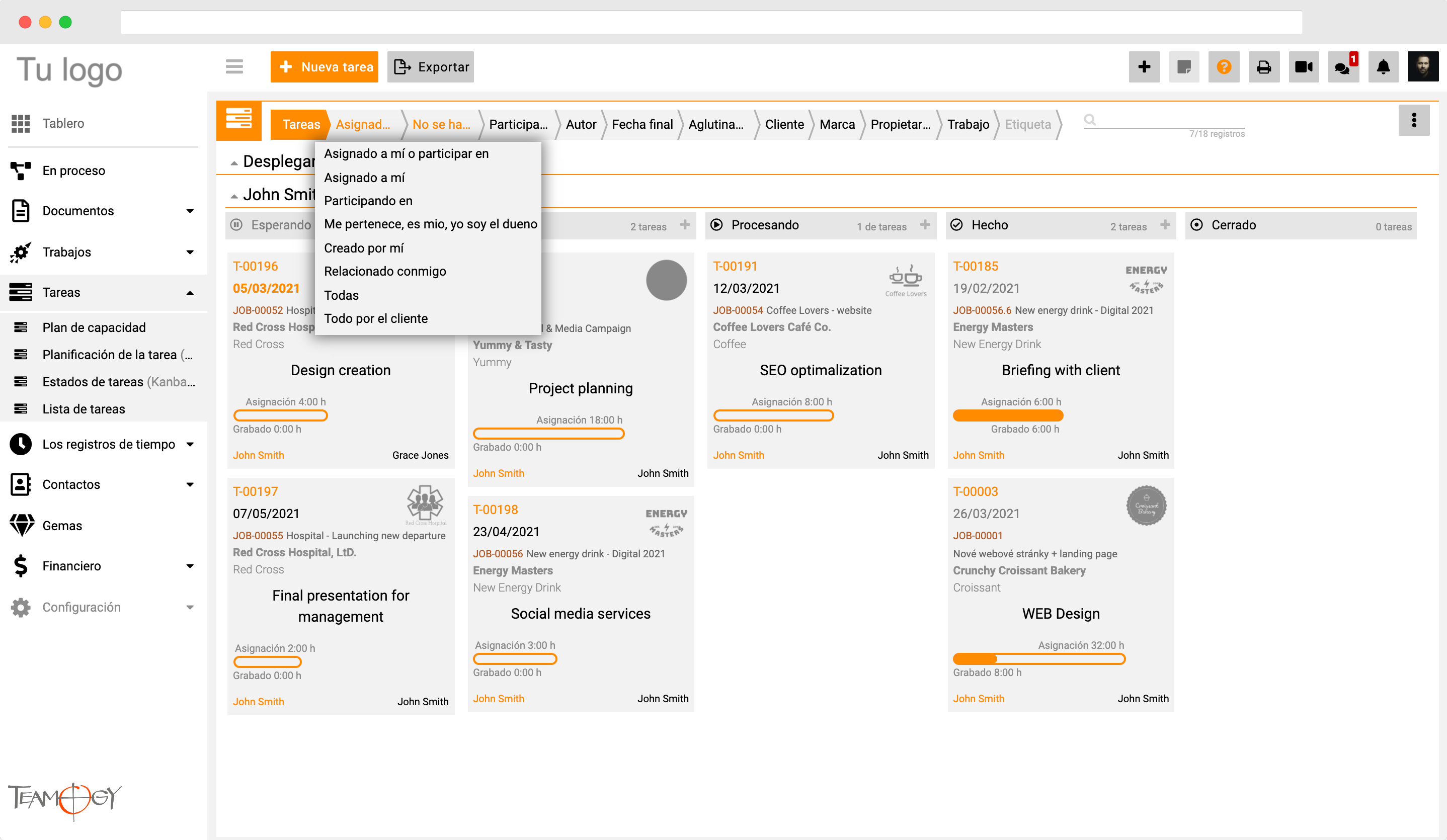1447x840 pixels.
Task: Collapse the Tareas sidebar section
Action: coord(190,293)
